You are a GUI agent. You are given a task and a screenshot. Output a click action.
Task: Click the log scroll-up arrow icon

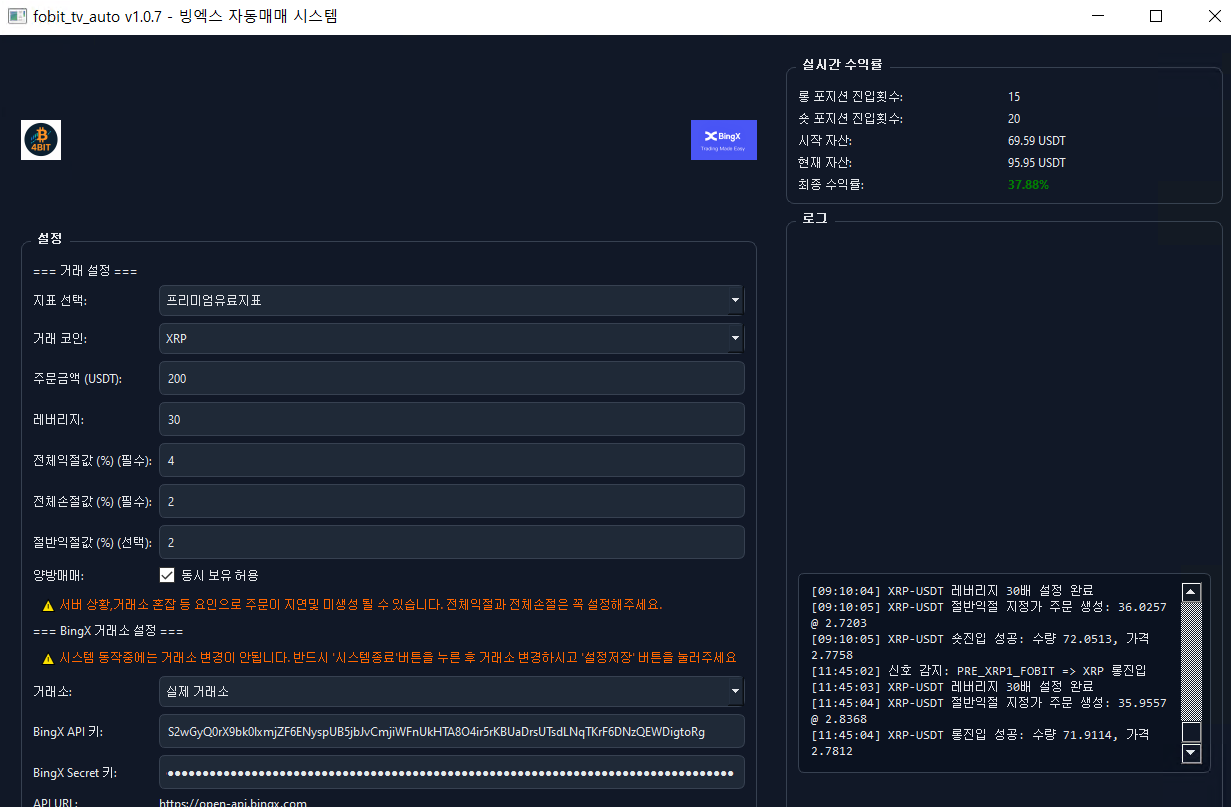(1190, 591)
